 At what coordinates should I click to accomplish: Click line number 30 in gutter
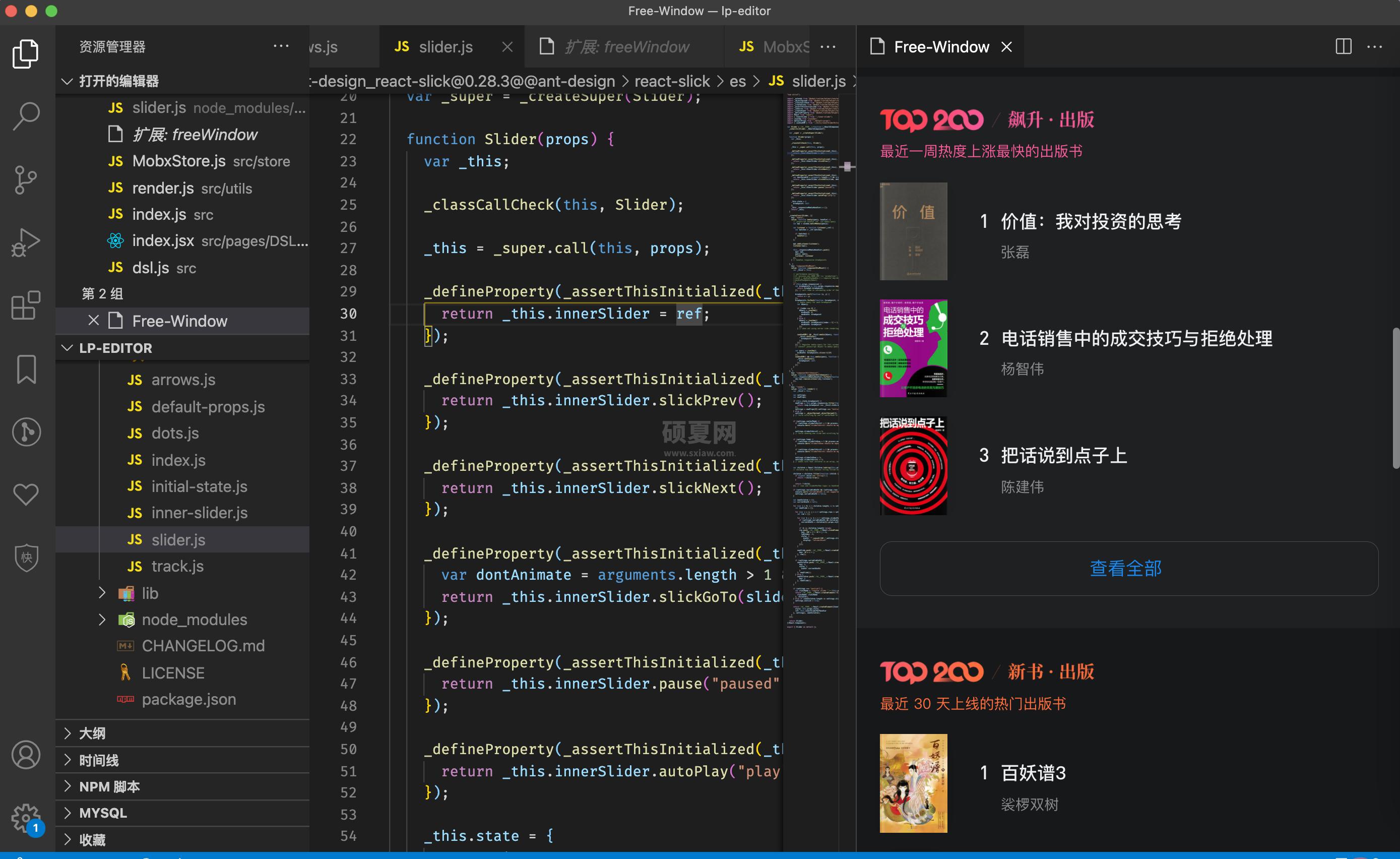tap(348, 313)
